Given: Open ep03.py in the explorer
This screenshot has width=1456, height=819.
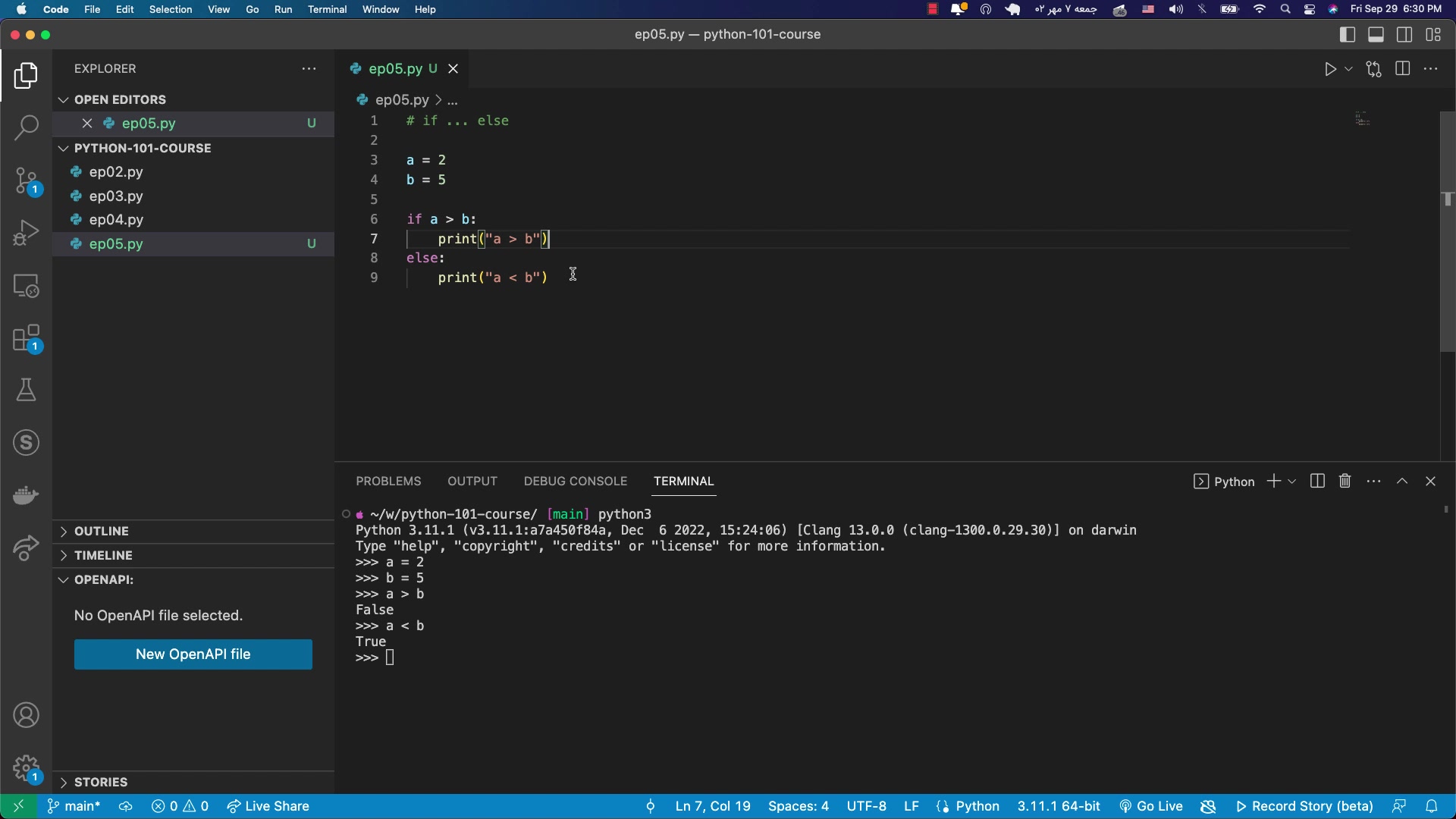Looking at the screenshot, I should pyautogui.click(x=116, y=196).
